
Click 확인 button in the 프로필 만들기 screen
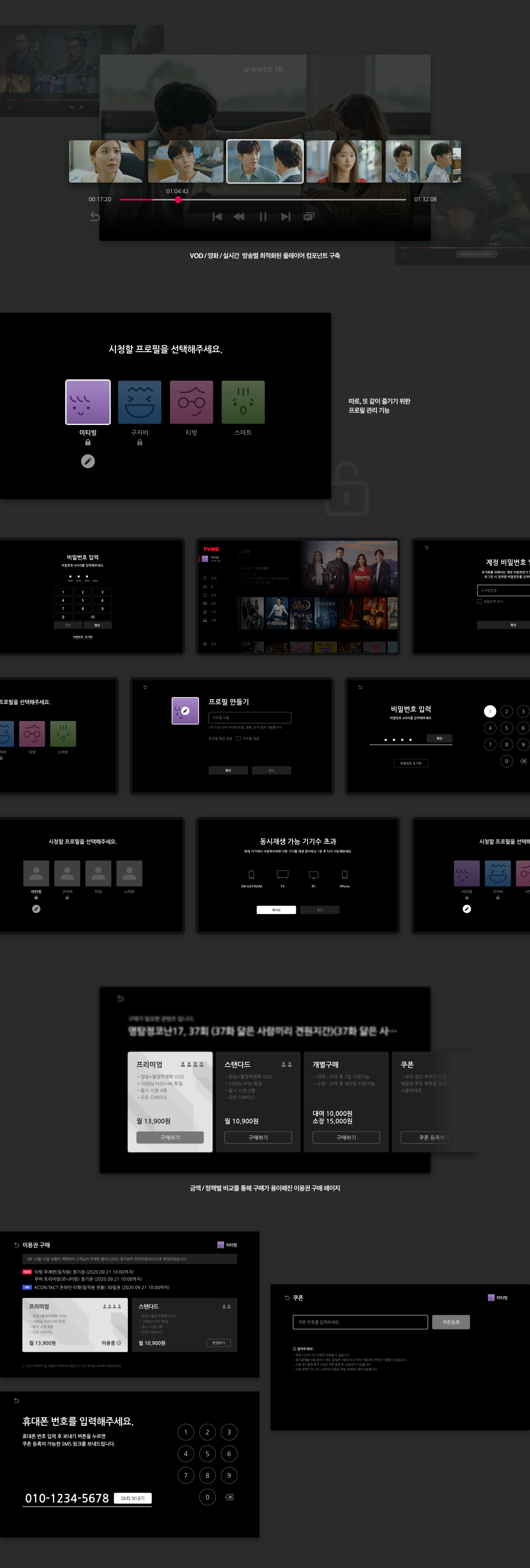click(x=228, y=771)
